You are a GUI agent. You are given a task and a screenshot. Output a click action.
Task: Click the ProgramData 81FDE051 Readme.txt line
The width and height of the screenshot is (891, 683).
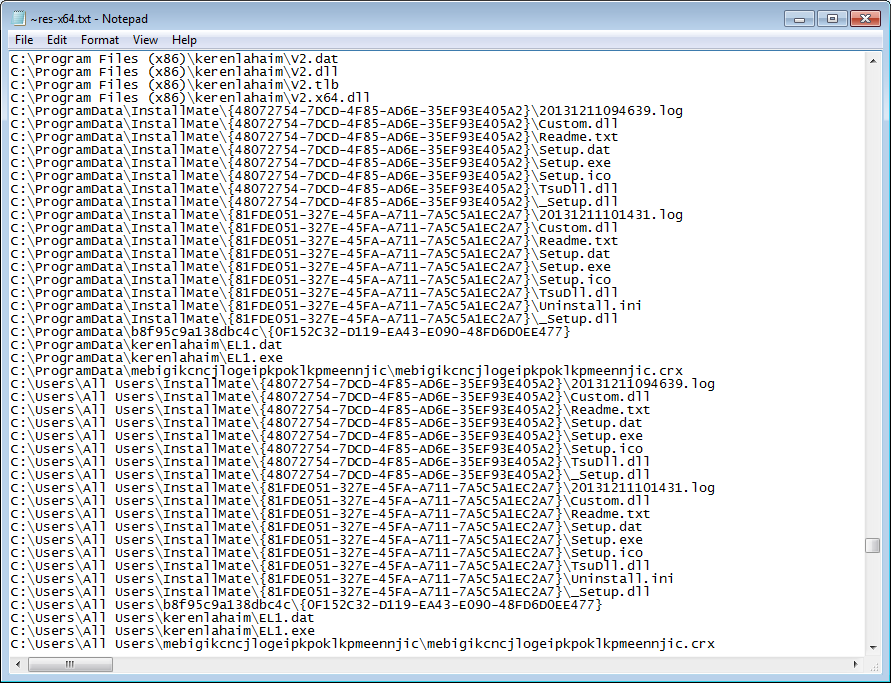314,241
